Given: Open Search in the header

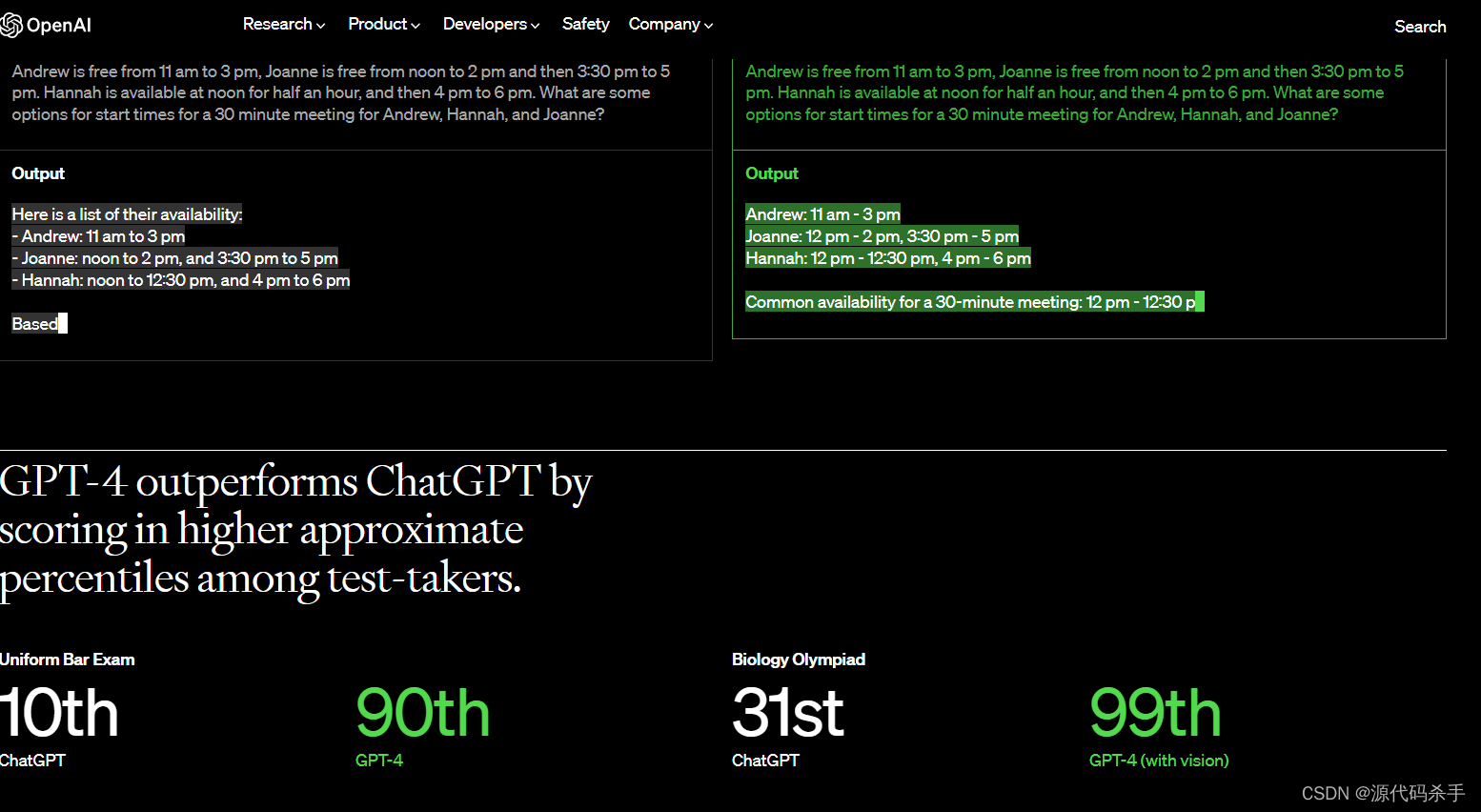Looking at the screenshot, I should (x=1420, y=27).
